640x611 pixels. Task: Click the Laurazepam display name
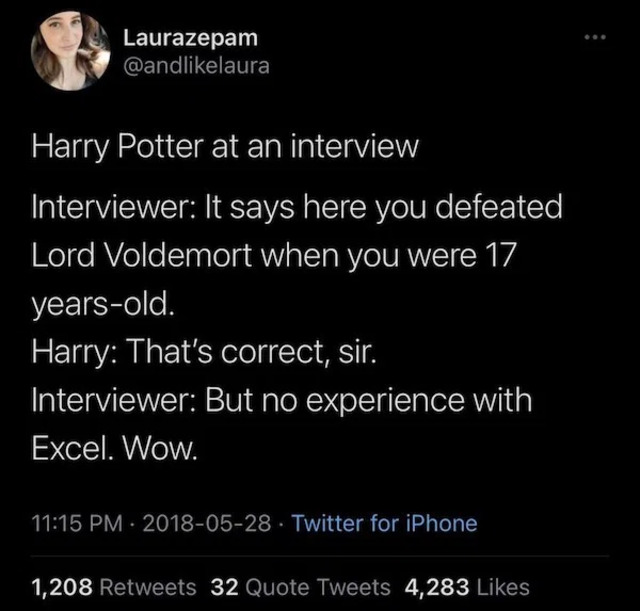pyautogui.click(x=190, y=37)
